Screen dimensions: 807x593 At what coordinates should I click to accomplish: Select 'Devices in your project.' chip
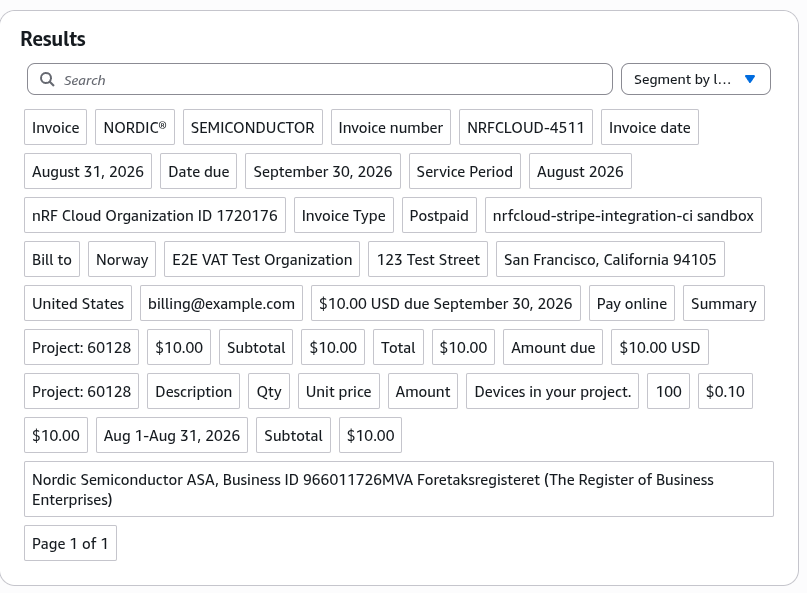(553, 391)
